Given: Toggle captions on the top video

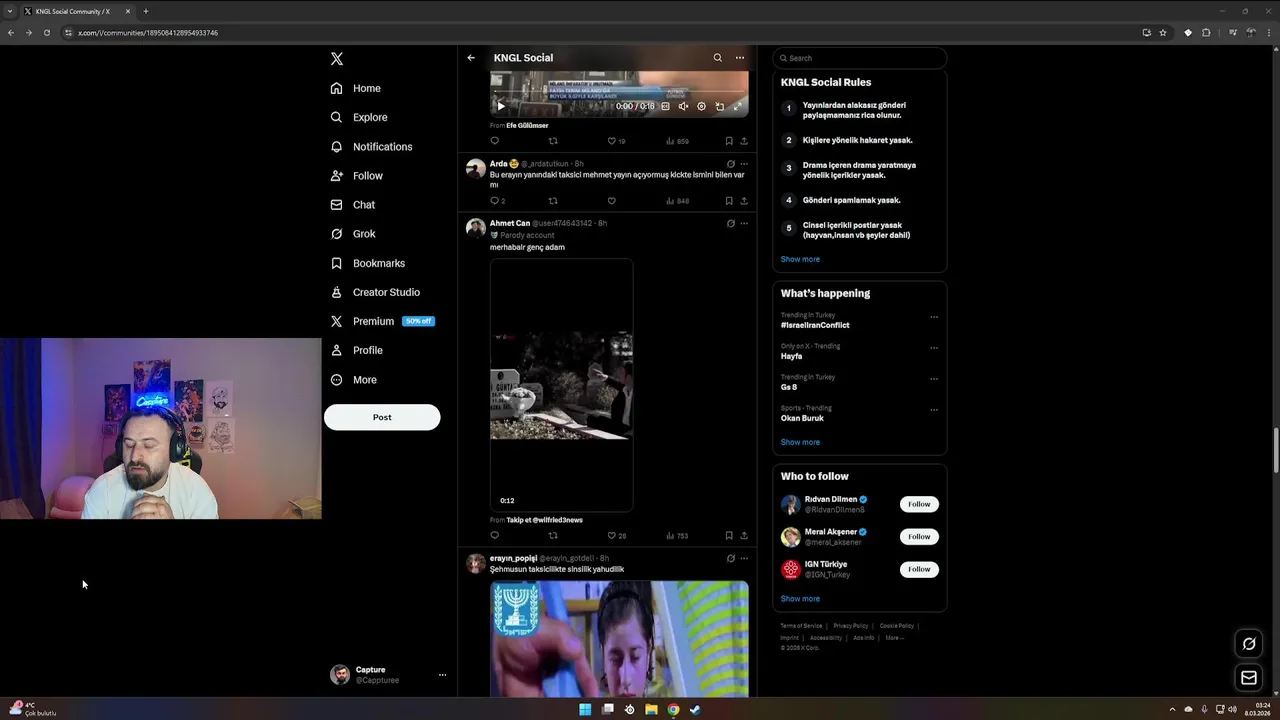Looking at the screenshot, I should (x=665, y=106).
